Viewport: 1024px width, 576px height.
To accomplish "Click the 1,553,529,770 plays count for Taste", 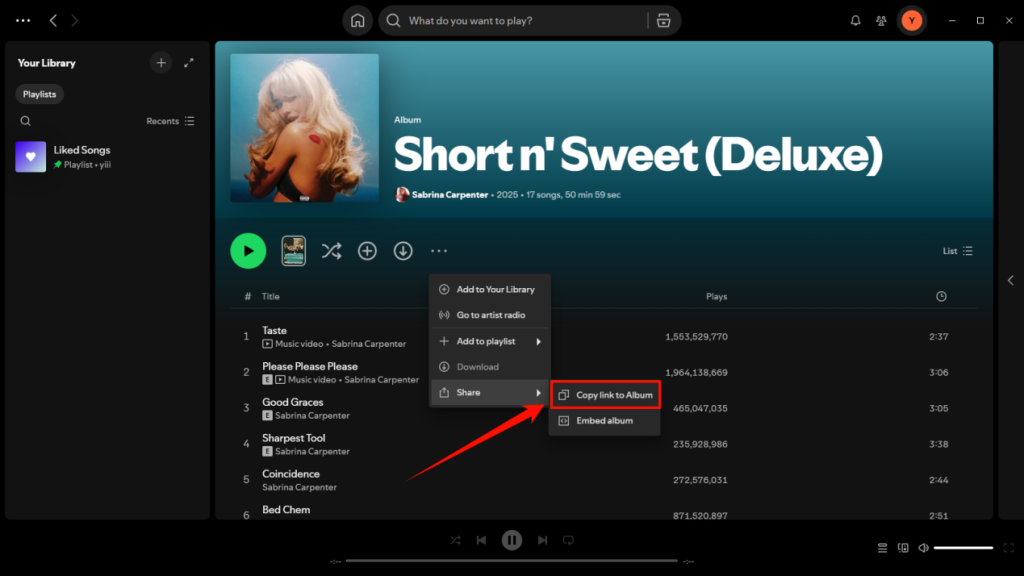I will (x=696, y=337).
